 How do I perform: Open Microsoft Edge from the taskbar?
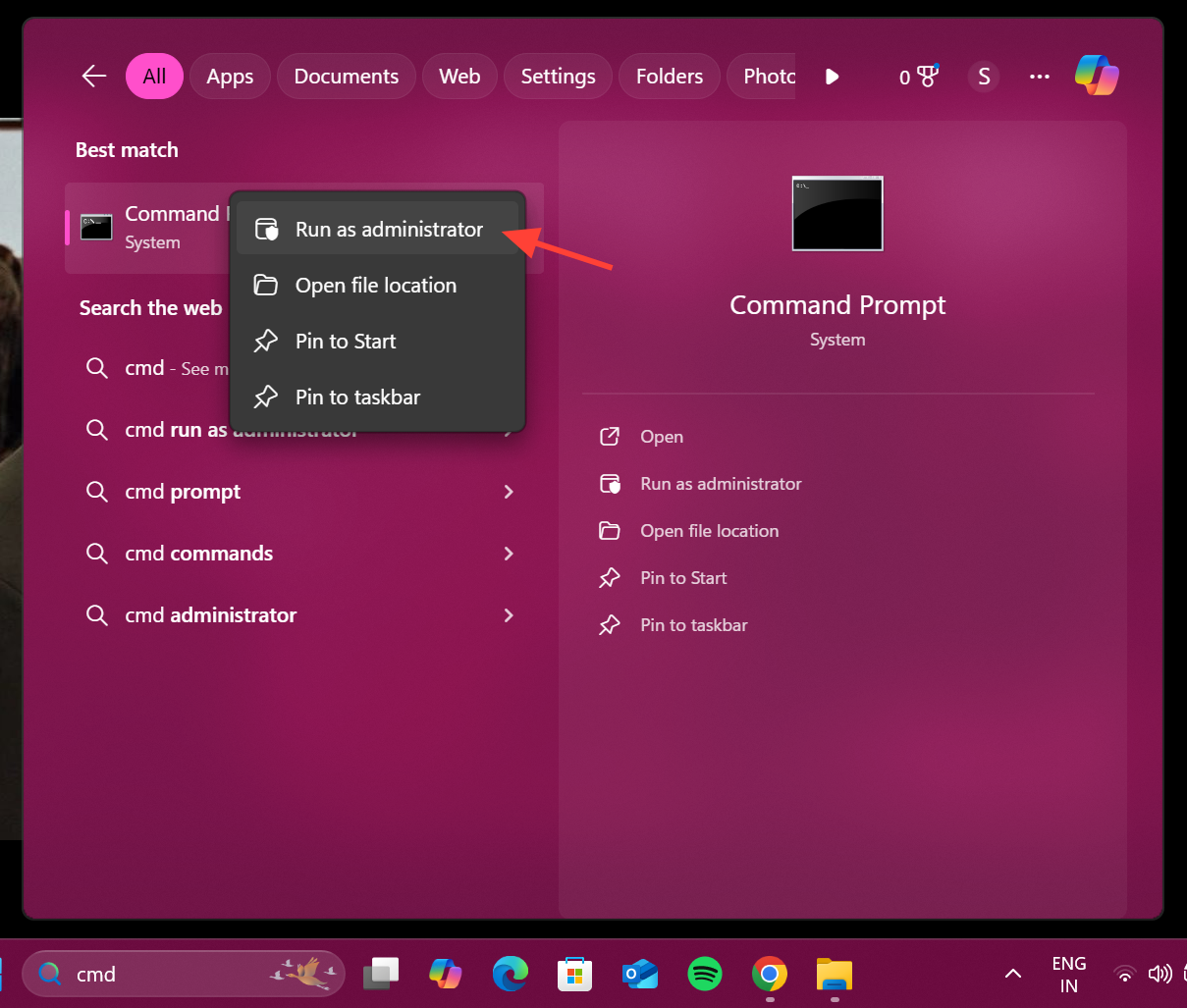511,974
